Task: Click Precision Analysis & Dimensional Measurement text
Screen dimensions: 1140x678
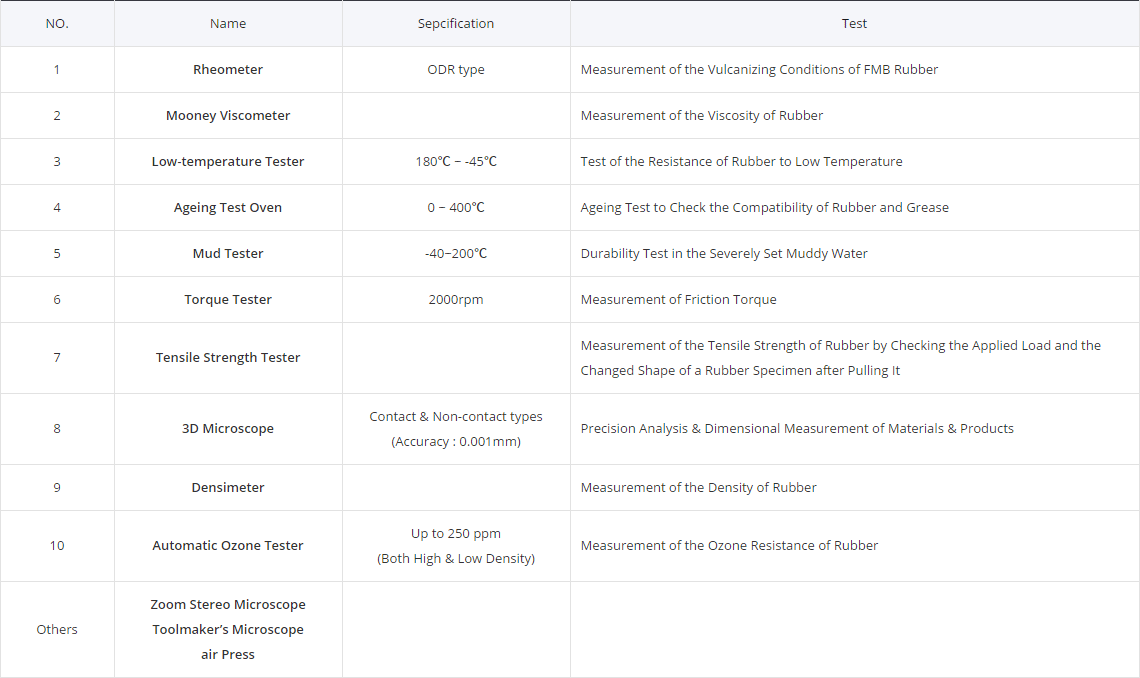Action: [797, 429]
